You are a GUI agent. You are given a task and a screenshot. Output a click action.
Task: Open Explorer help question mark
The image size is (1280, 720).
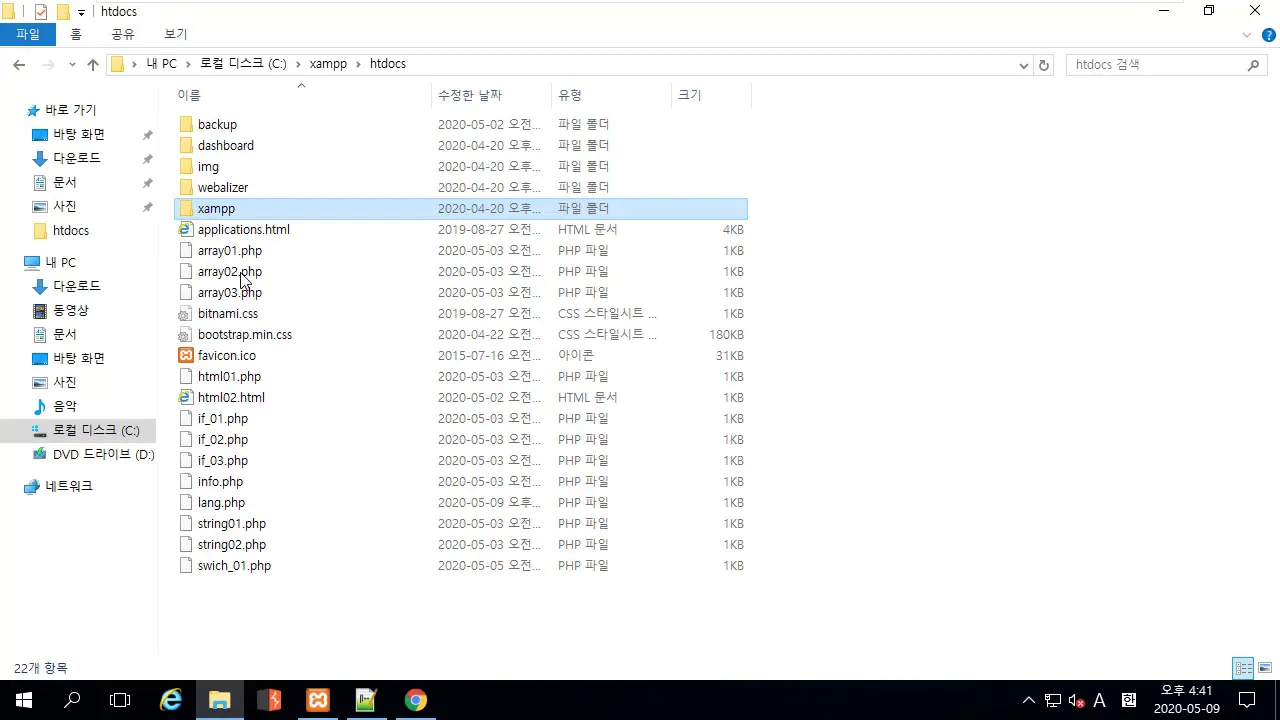pyautogui.click(x=1267, y=34)
